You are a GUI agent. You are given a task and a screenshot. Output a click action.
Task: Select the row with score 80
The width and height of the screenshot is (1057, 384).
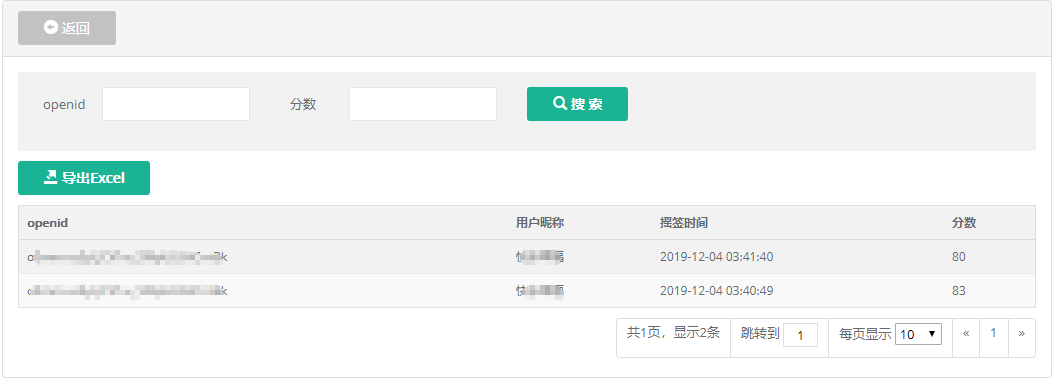[526, 257]
